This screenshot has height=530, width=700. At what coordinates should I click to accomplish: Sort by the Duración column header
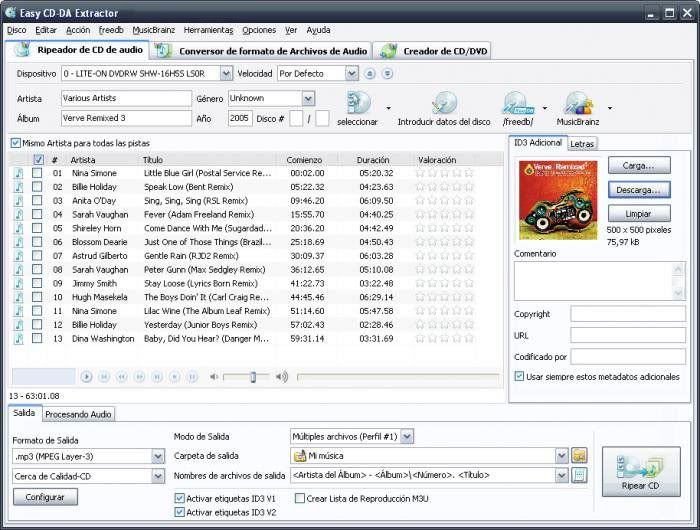(373, 159)
